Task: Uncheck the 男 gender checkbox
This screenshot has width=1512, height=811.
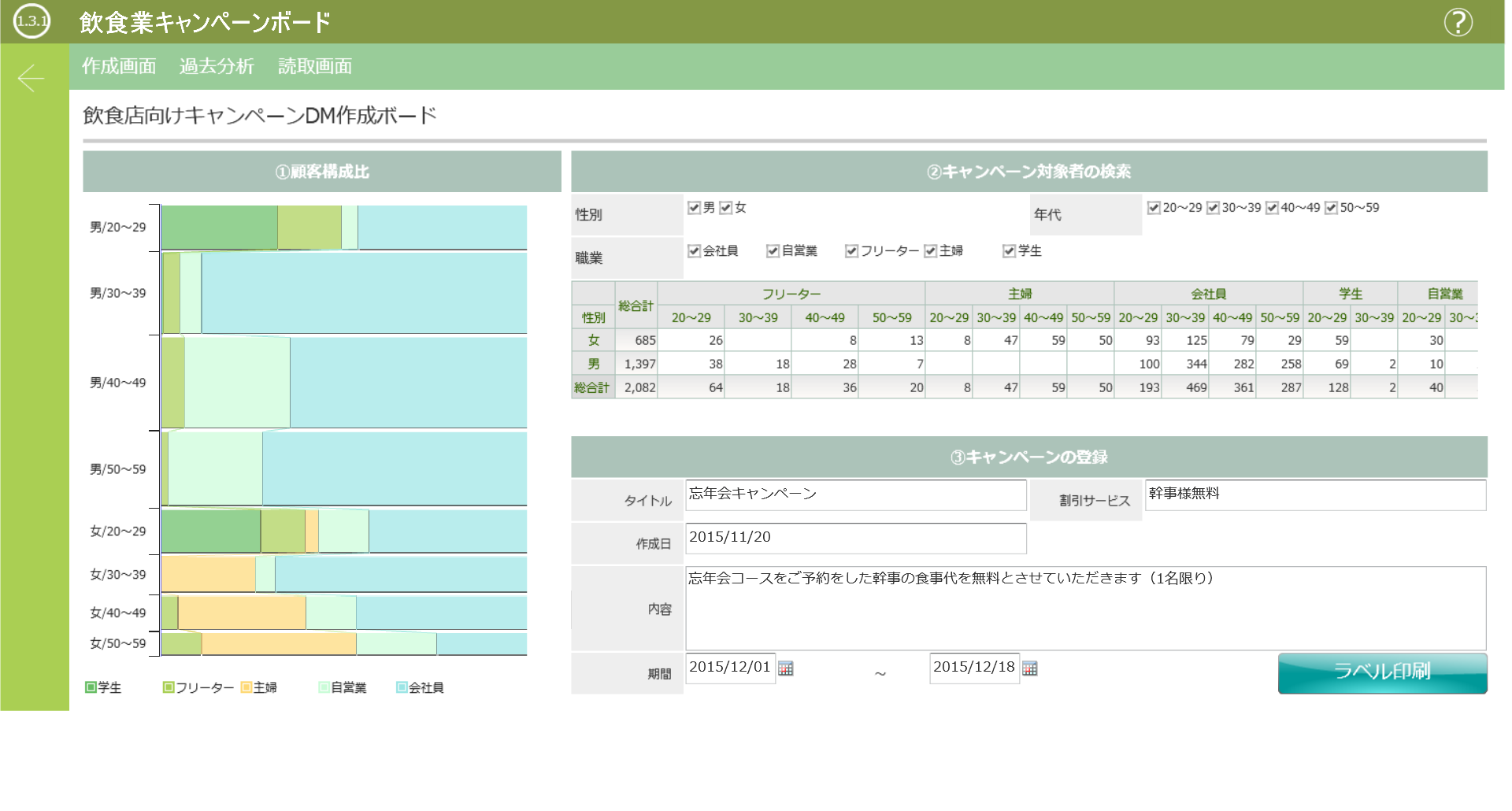Action: click(694, 208)
